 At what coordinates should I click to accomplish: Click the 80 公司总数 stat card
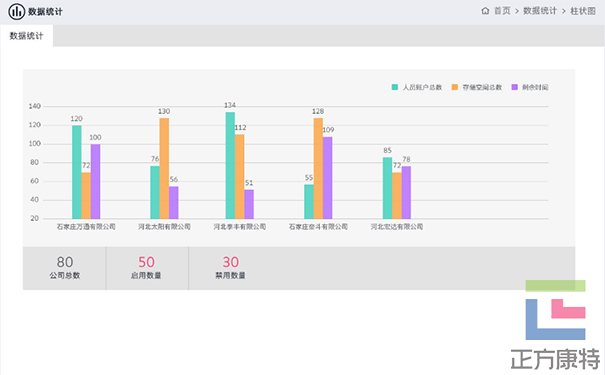[x=64, y=268]
